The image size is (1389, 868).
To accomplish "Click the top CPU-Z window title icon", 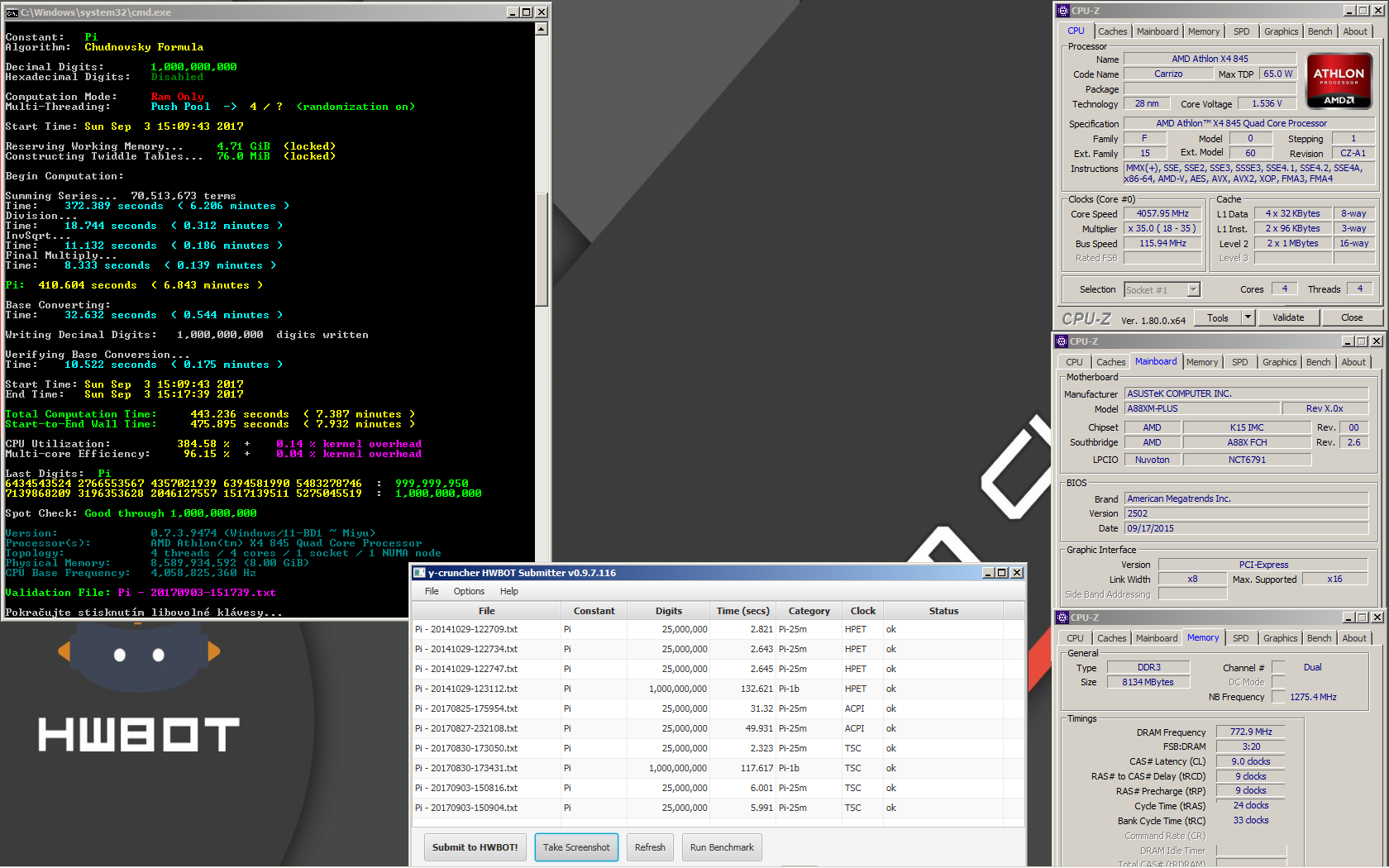I will pyautogui.click(x=1063, y=11).
